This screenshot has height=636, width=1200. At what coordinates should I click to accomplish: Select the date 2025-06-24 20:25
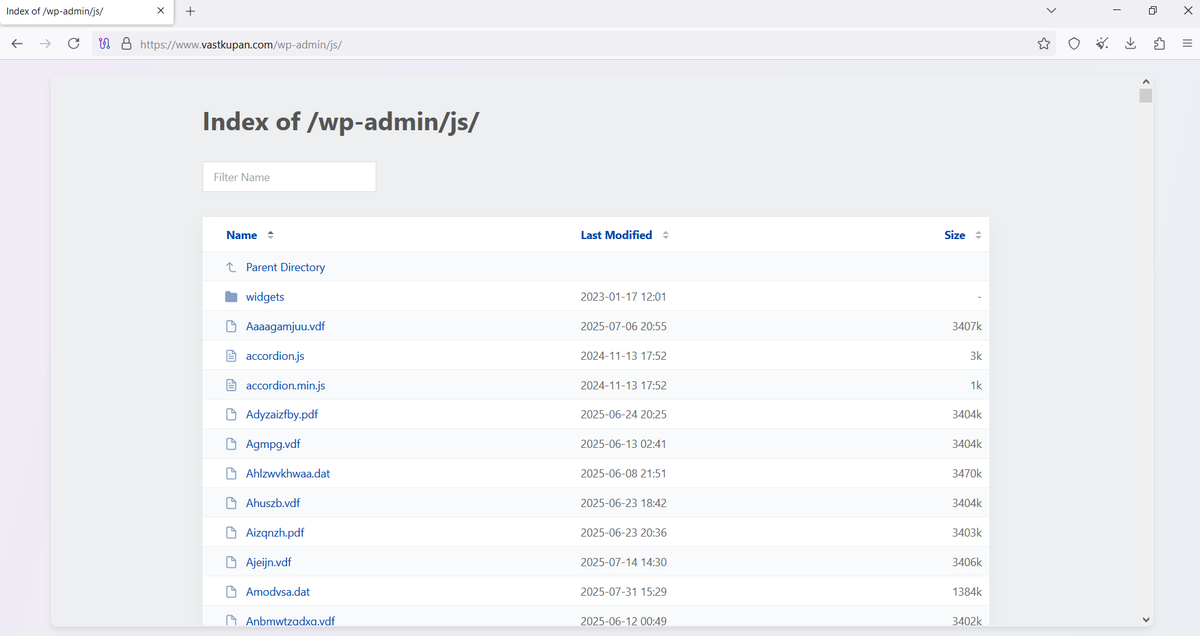click(623, 414)
